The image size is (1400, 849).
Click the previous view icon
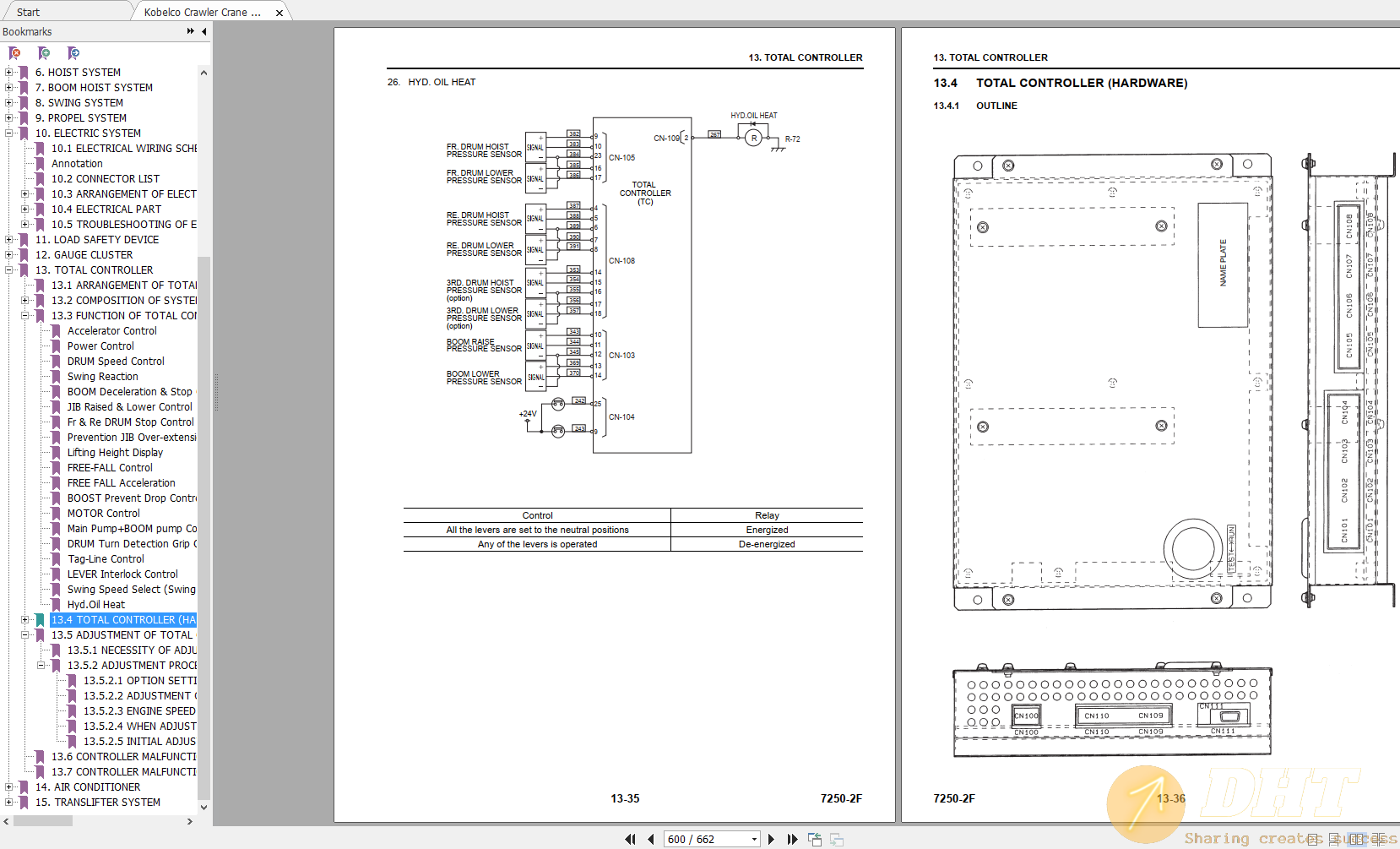815,839
